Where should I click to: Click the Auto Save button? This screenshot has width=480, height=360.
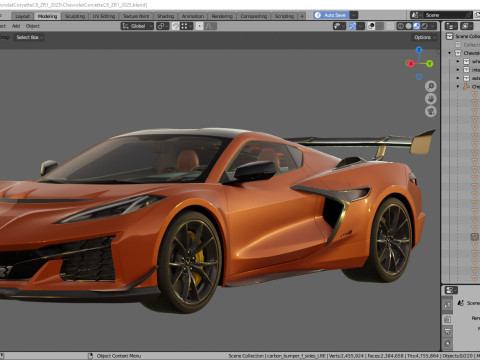point(331,15)
